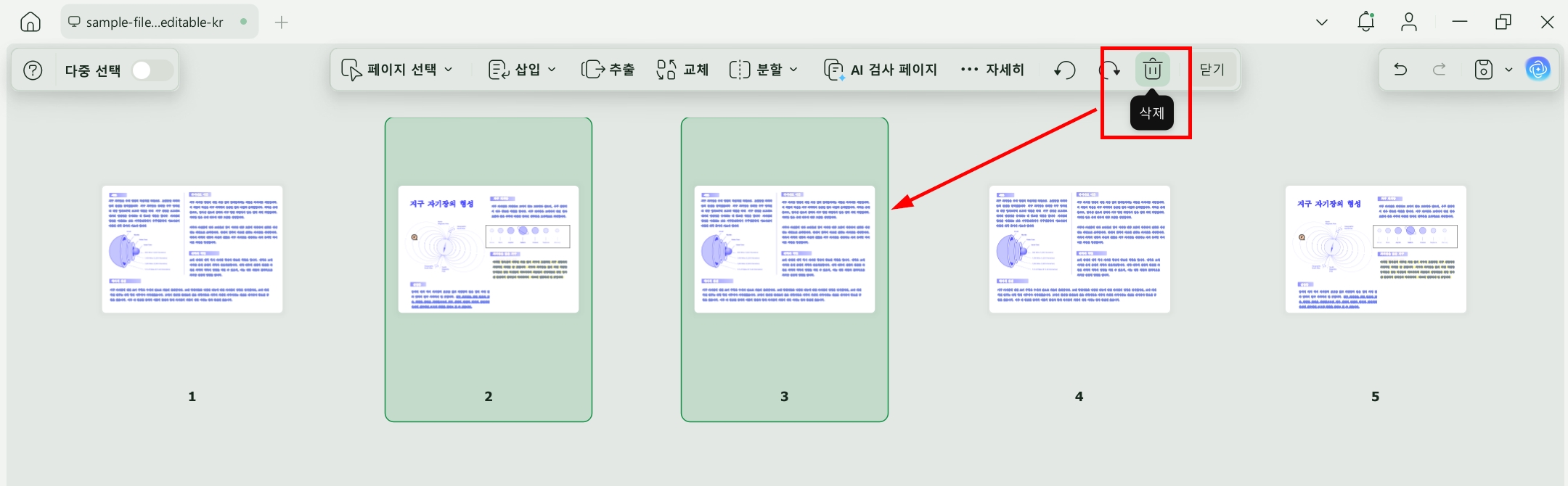
Task: Click the 교체 replace button
Action: pyautogui.click(x=682, y=70)
